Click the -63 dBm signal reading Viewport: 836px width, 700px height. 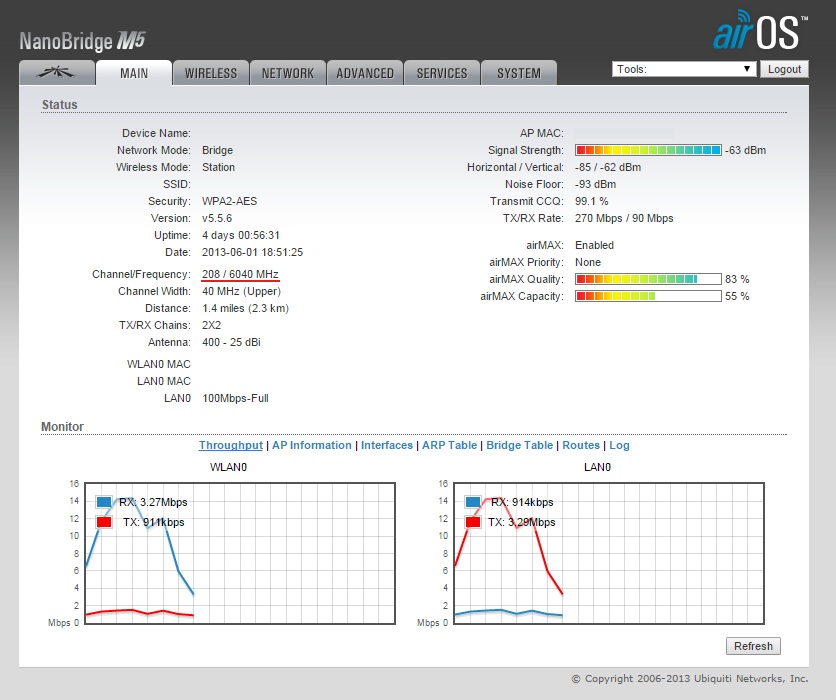(x=745, y=150)
